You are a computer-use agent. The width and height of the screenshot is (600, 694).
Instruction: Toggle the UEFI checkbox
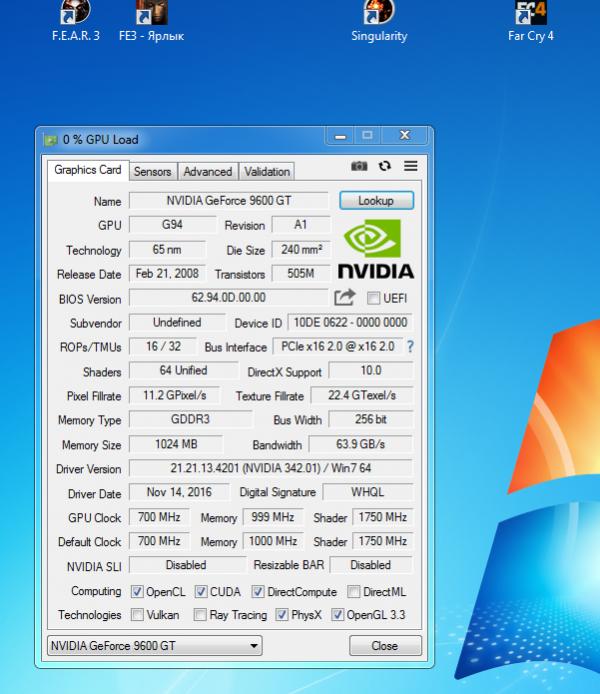373,298
